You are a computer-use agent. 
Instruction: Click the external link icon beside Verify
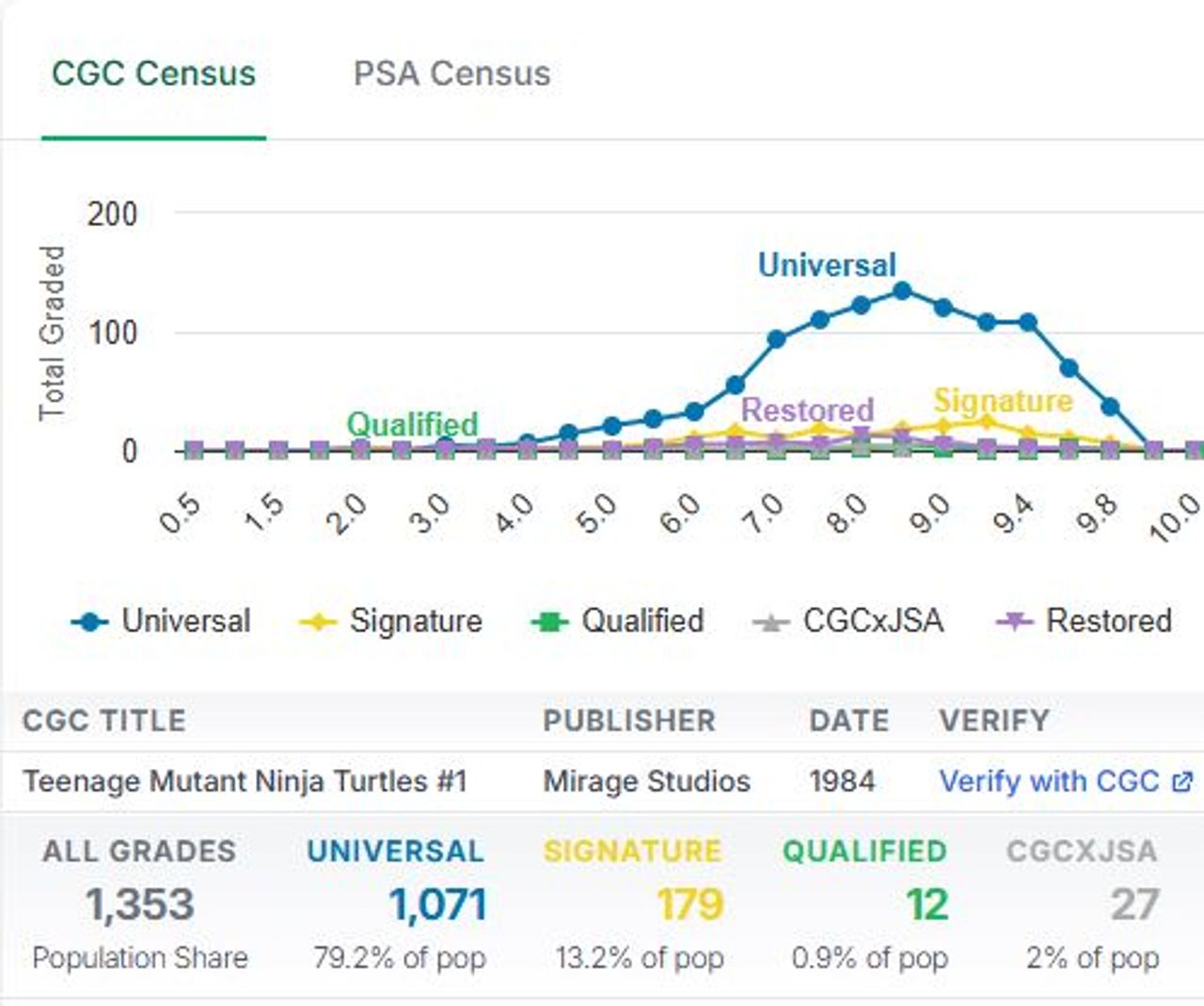[x=1182, y=781]
